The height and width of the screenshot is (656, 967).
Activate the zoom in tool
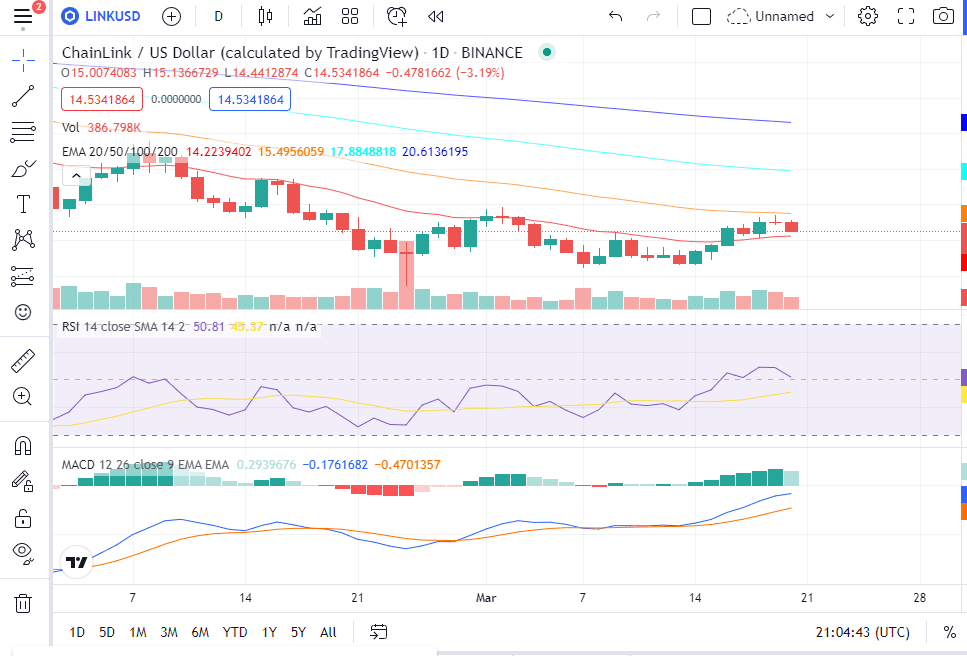tap(23, 396)
